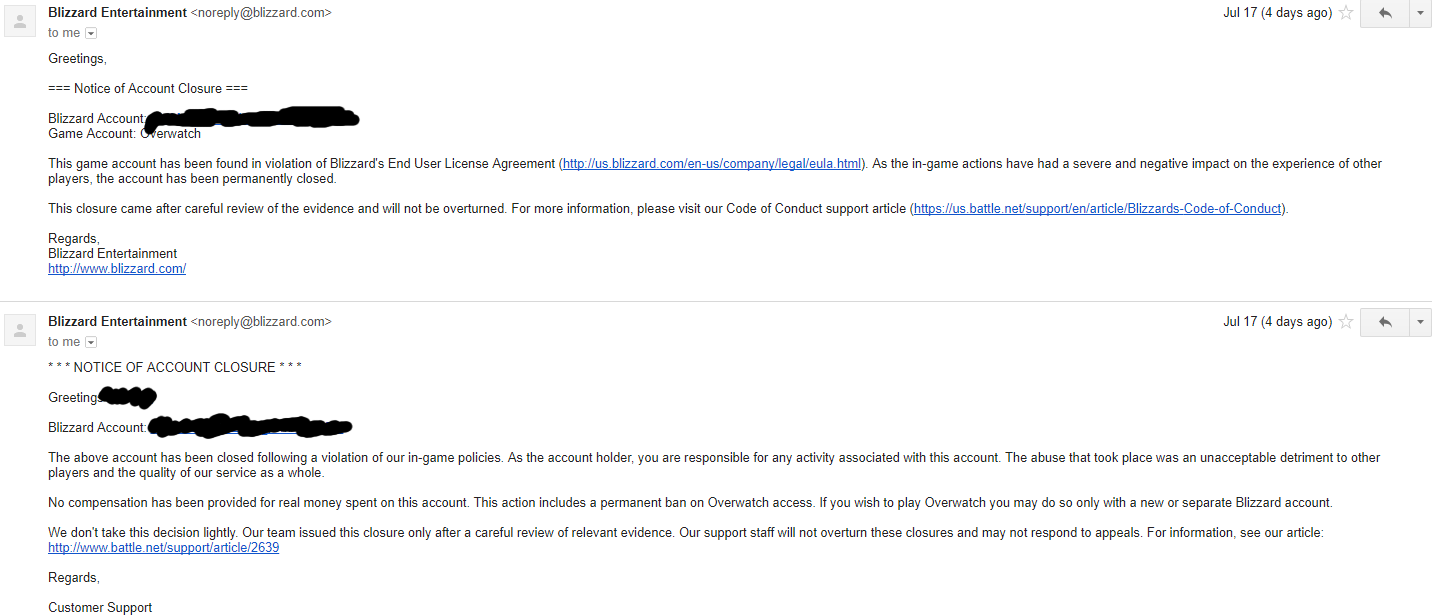
Task: Click the 'to me' recipient label on first email
Action: (63, 32)
